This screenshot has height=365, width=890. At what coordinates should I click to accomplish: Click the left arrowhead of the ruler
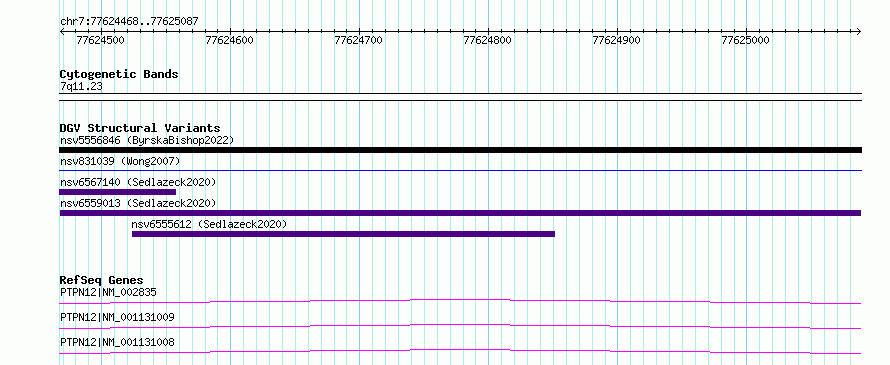[62, 31]
